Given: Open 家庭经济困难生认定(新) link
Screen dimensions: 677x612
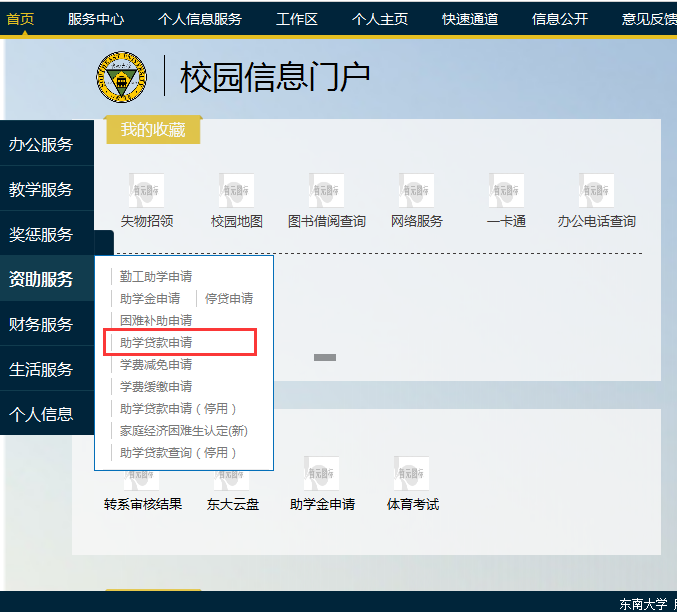Looking at the screenshot, I should pos(184,431).
